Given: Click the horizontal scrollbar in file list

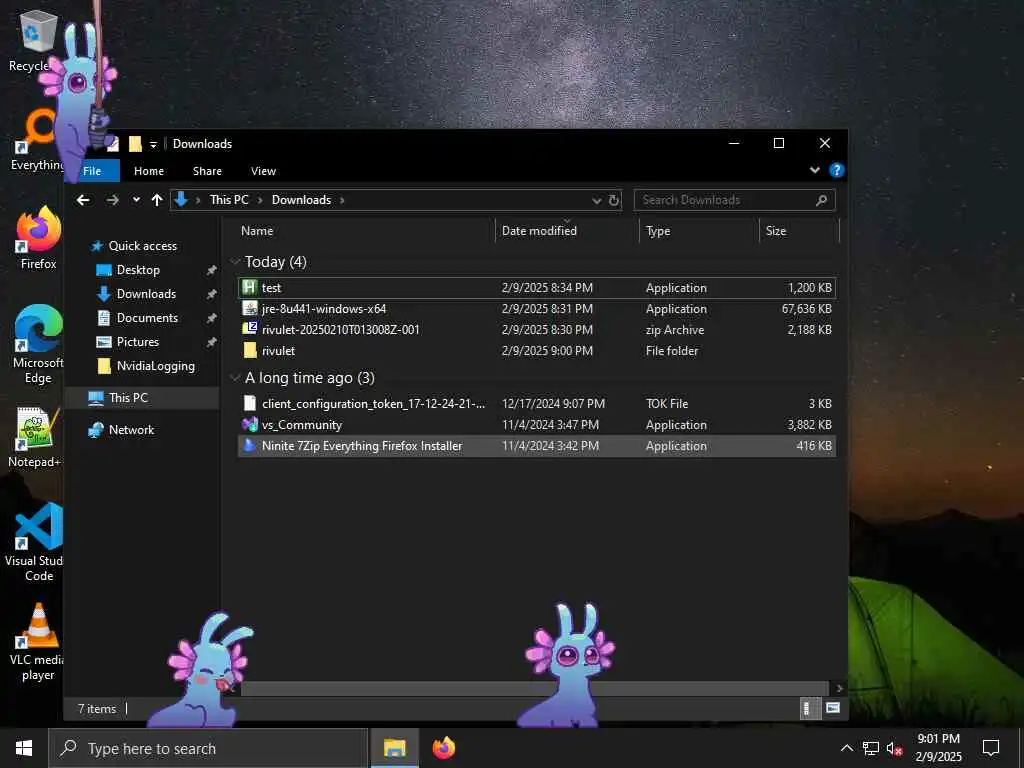Looking at the screenshot, I should tap(534, 688).
